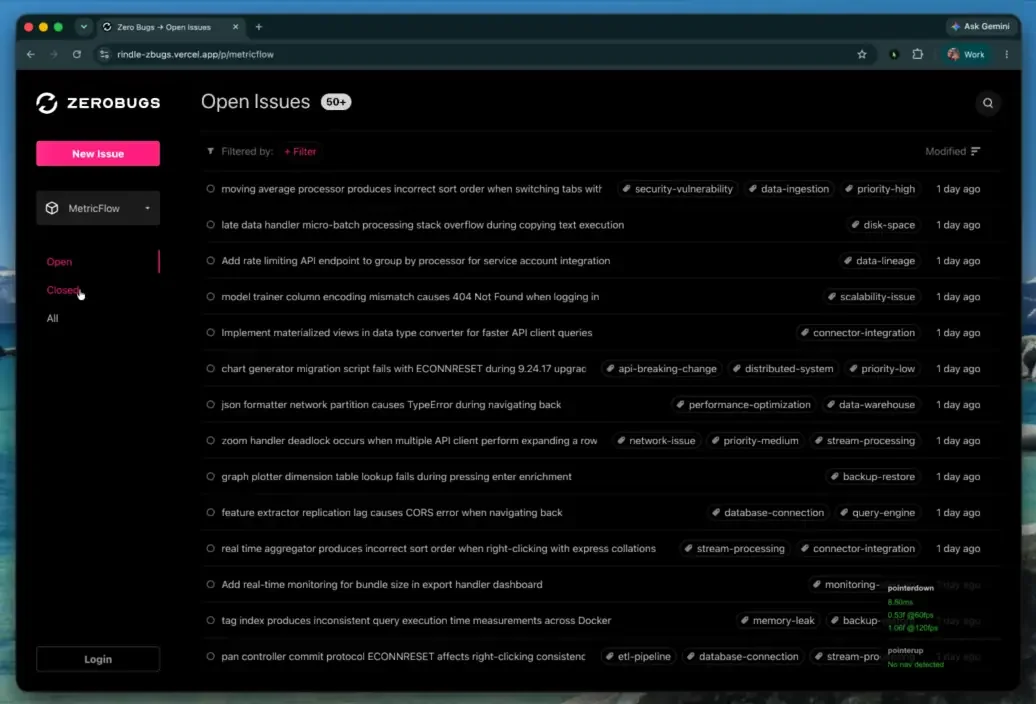This screenshot has width=1036, height=704.
Task: Click the network-issue label tag
Action: click(x=655, y=440)
